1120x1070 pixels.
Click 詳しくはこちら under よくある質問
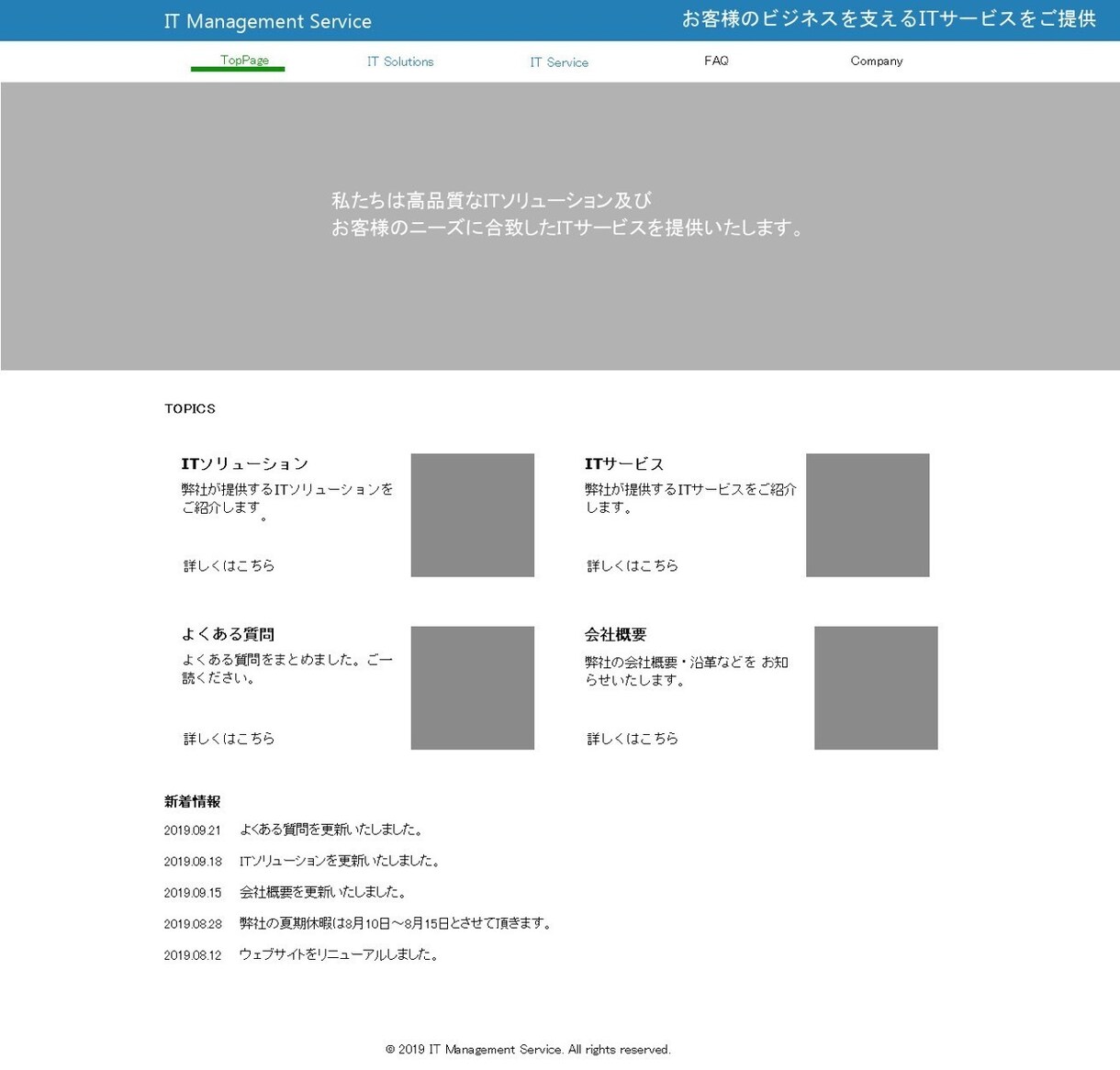[x=229, y=738]
